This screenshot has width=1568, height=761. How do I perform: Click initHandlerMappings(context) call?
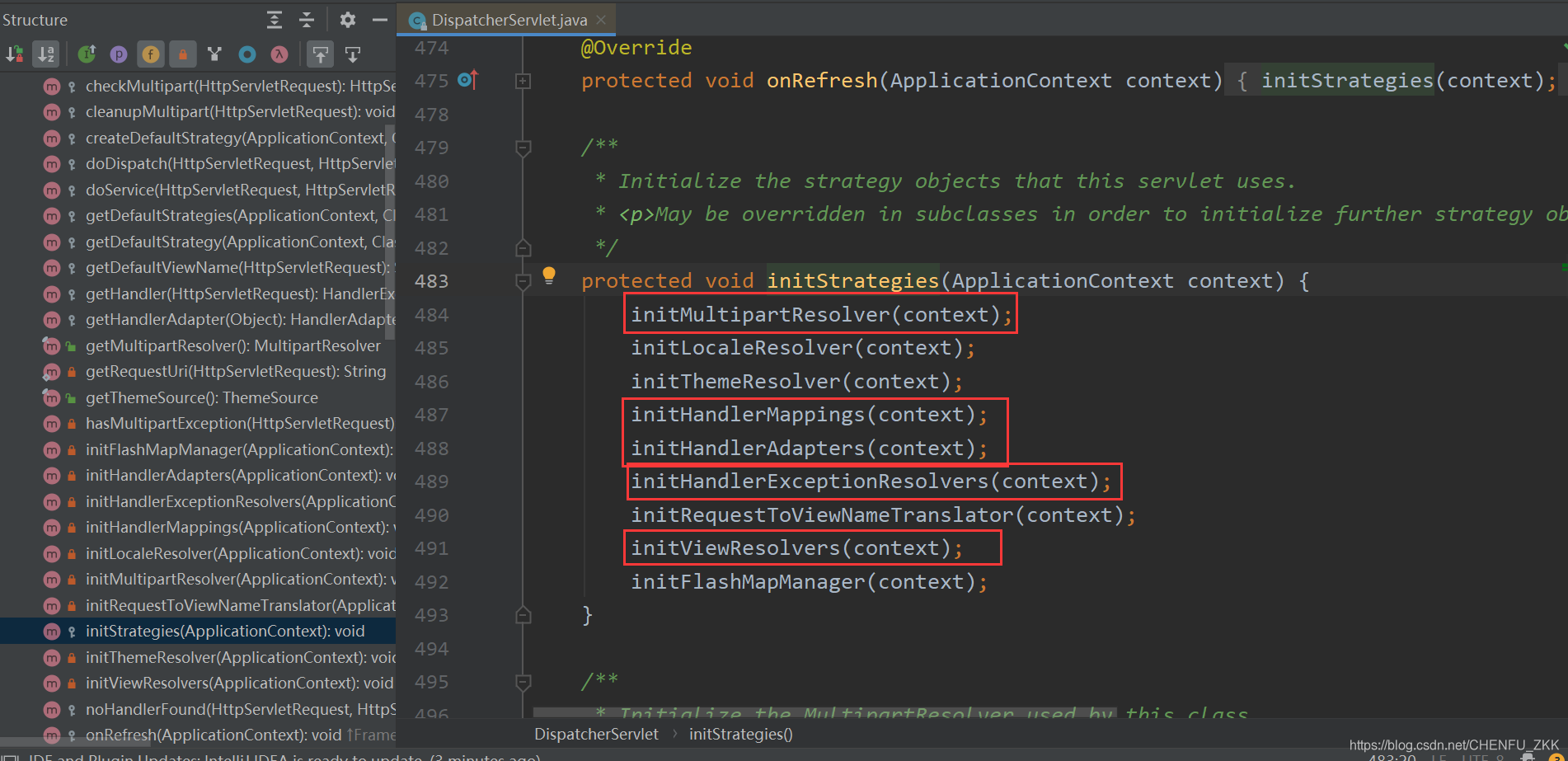coord(810,414)
